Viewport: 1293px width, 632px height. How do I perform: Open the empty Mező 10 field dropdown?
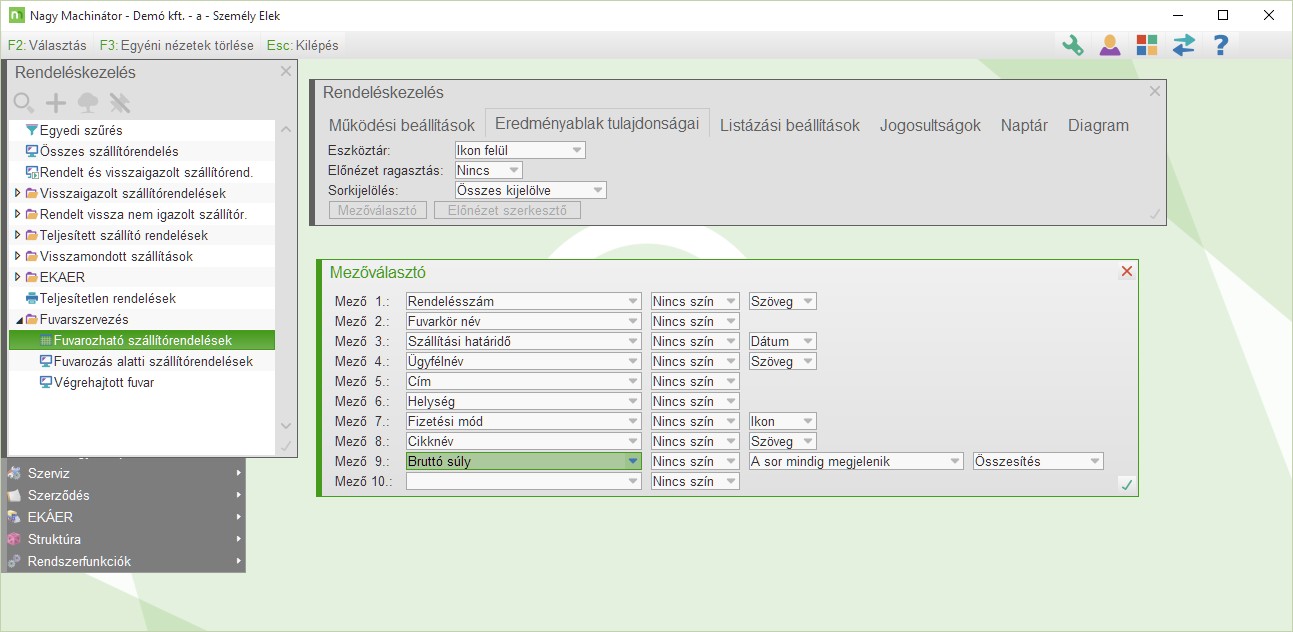pos(523,481)
